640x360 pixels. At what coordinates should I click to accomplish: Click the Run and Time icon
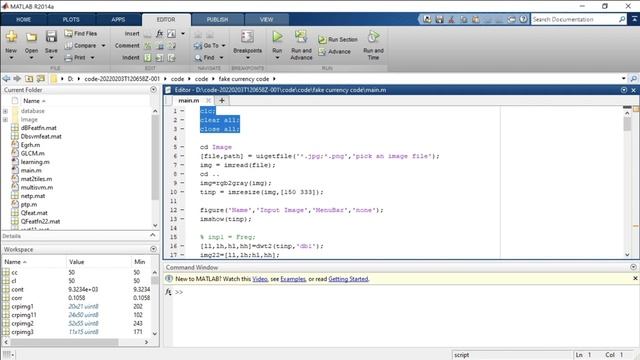pos(373,37)
